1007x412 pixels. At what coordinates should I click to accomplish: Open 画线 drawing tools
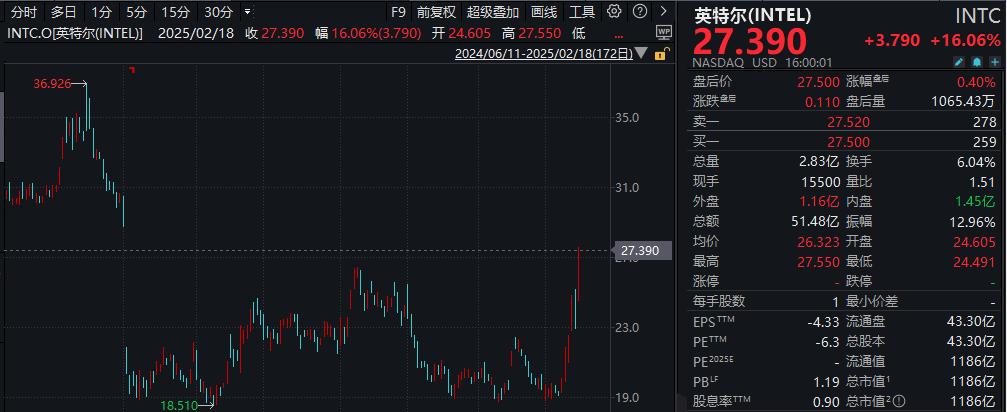point(544,12)
